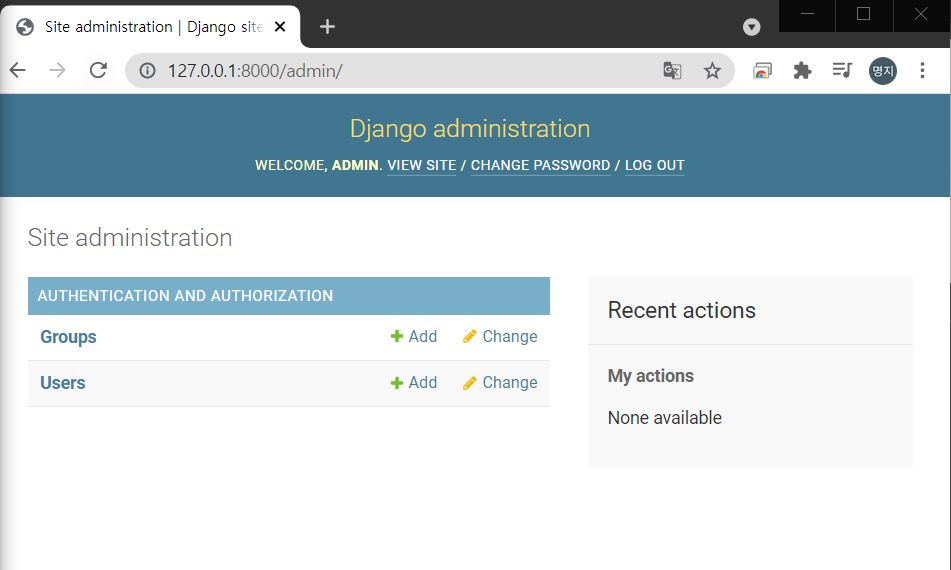Bookmark this page with the star icon
The image size is (951, 570).
(x=712, y=71)
